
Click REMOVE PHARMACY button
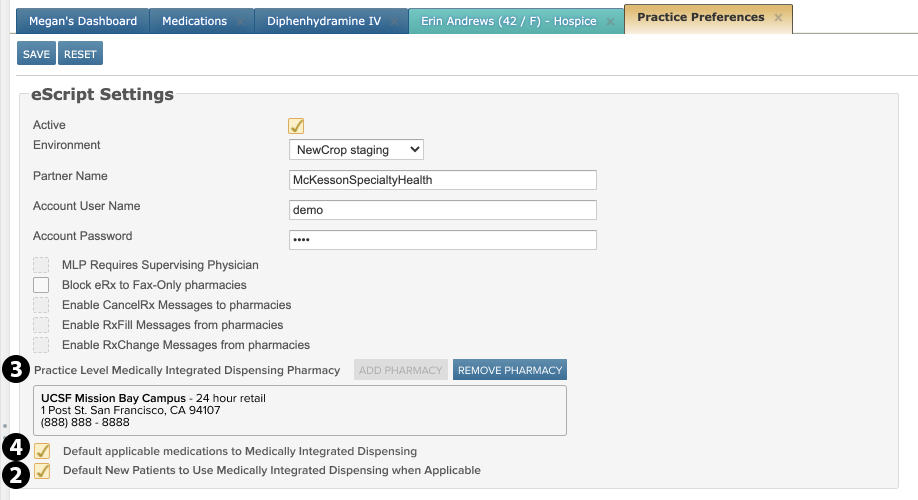tap(510, 370)
